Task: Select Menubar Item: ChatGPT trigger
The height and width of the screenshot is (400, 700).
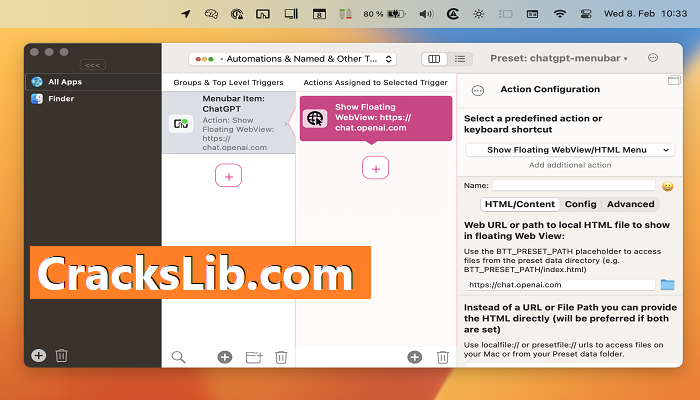Action: pyautogui.click(x=229, y=123)
